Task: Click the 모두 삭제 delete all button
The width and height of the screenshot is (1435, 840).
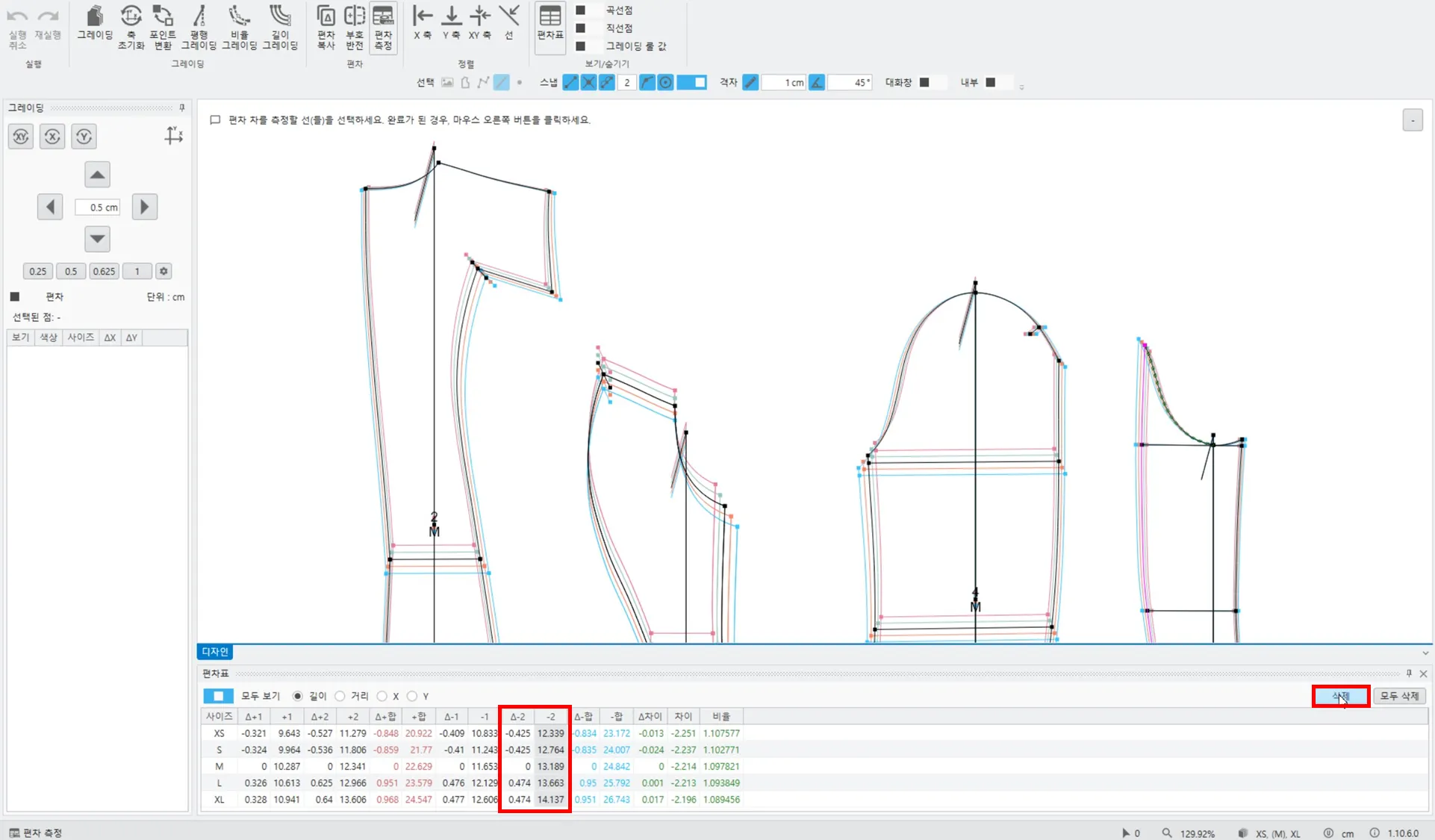Action: coord(1399,696)
